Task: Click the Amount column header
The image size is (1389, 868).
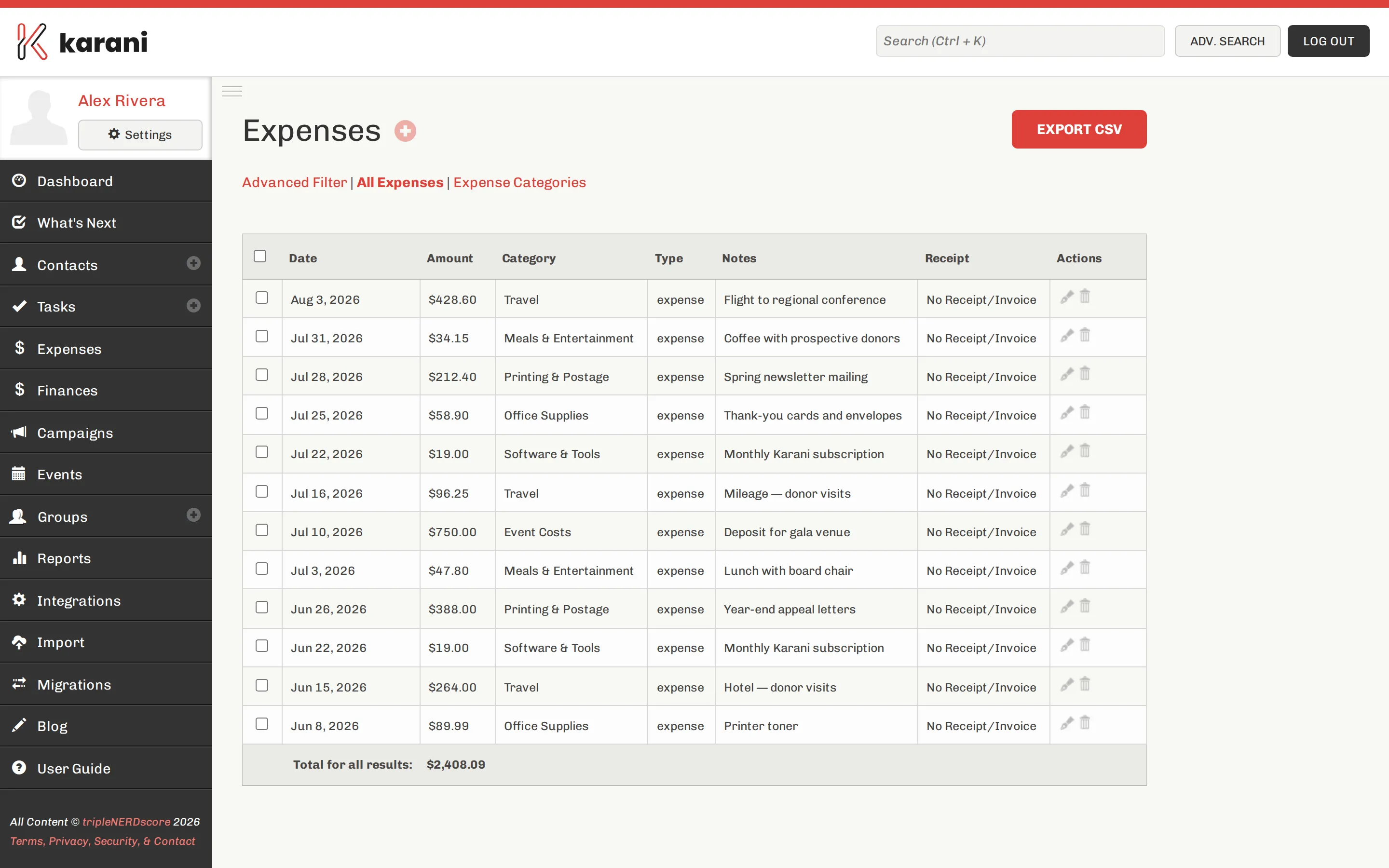Action: (x=449, y=258)
